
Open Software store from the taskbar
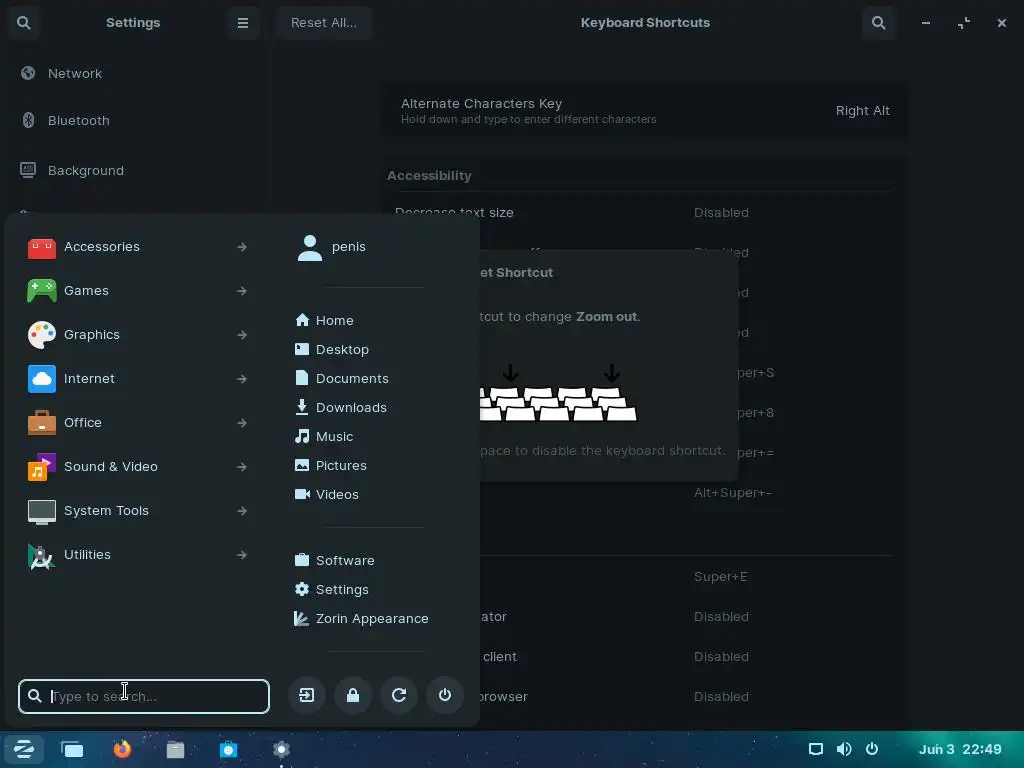click(x=229, y=749)
